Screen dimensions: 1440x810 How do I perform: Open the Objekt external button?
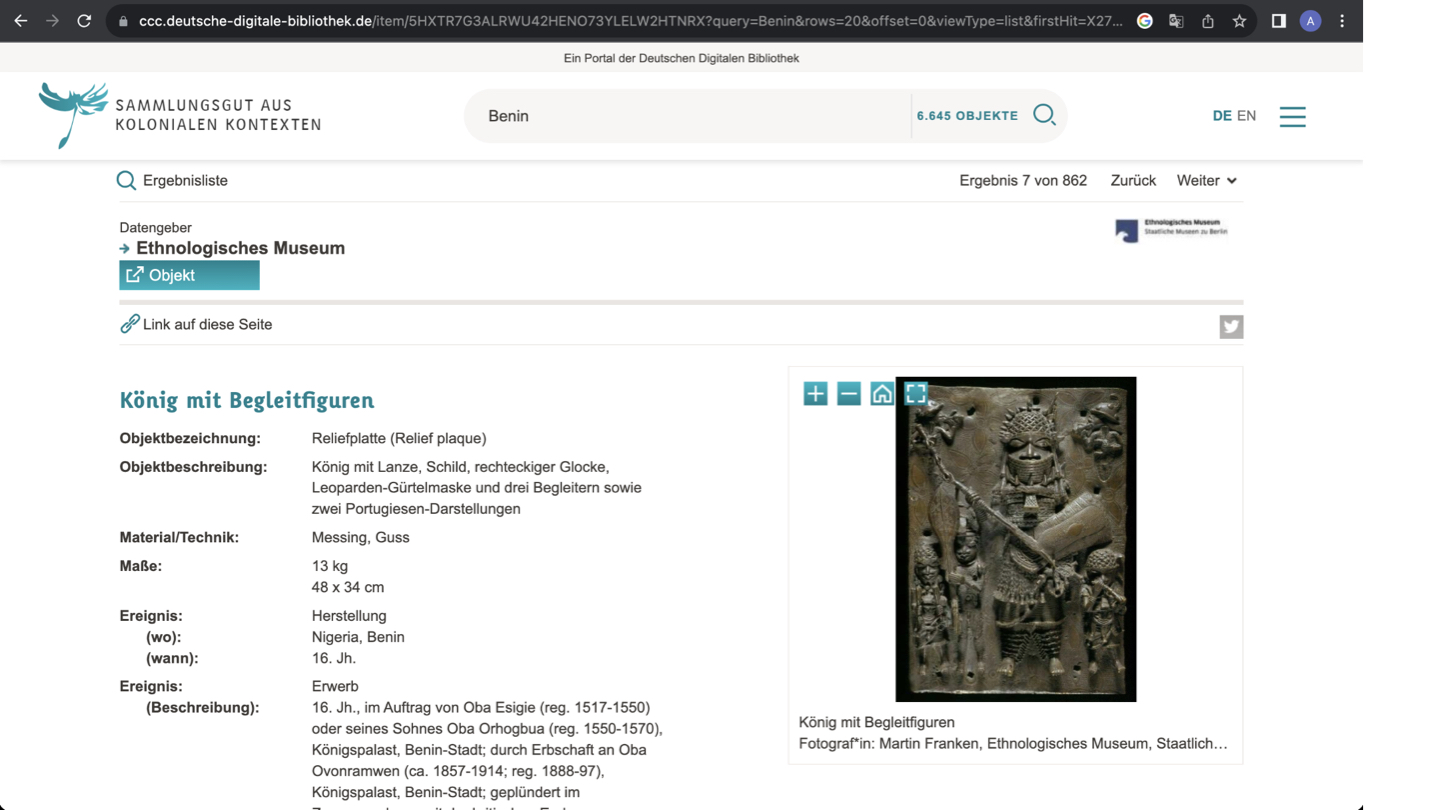189,275
